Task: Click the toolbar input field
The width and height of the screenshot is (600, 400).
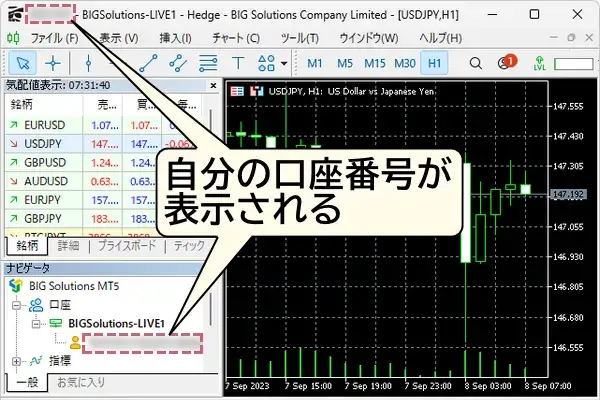Action: (573, 64)
